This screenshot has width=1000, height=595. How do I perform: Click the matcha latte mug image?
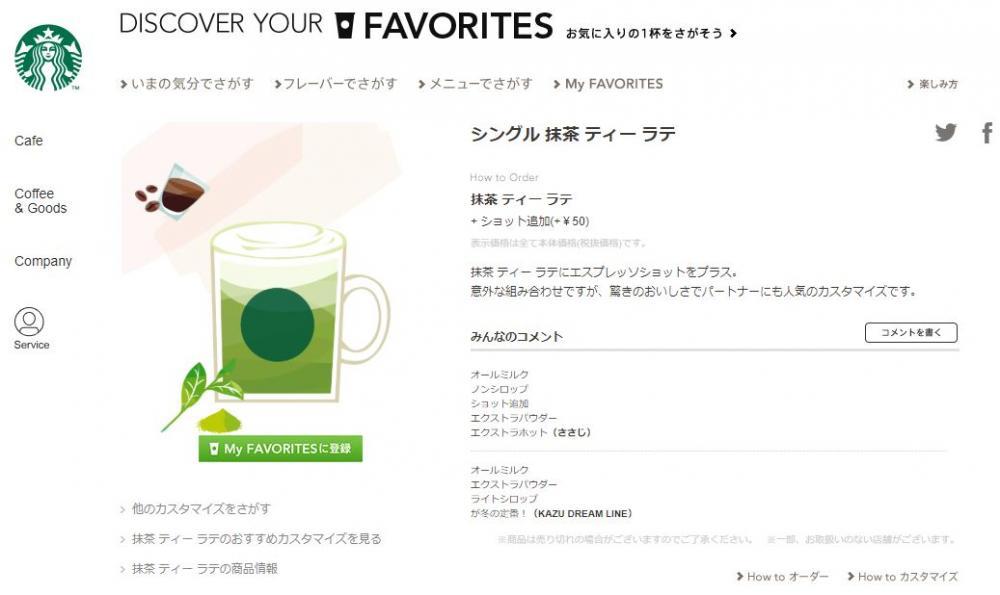click(x=298, y=312)
